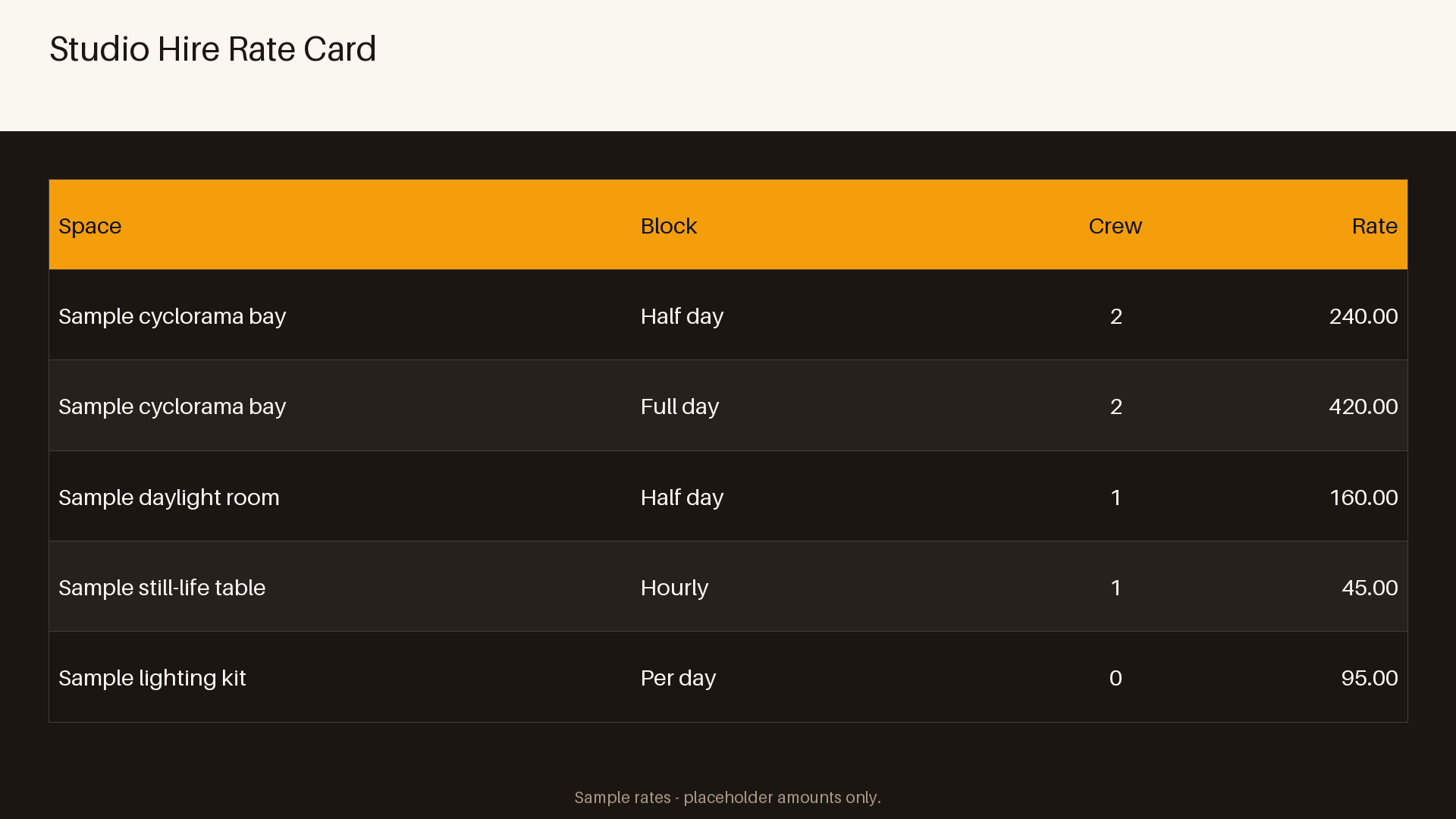1456x819 pixels.
Task: Select the 420.00 rate value
Action: [x=1363, y=406]
